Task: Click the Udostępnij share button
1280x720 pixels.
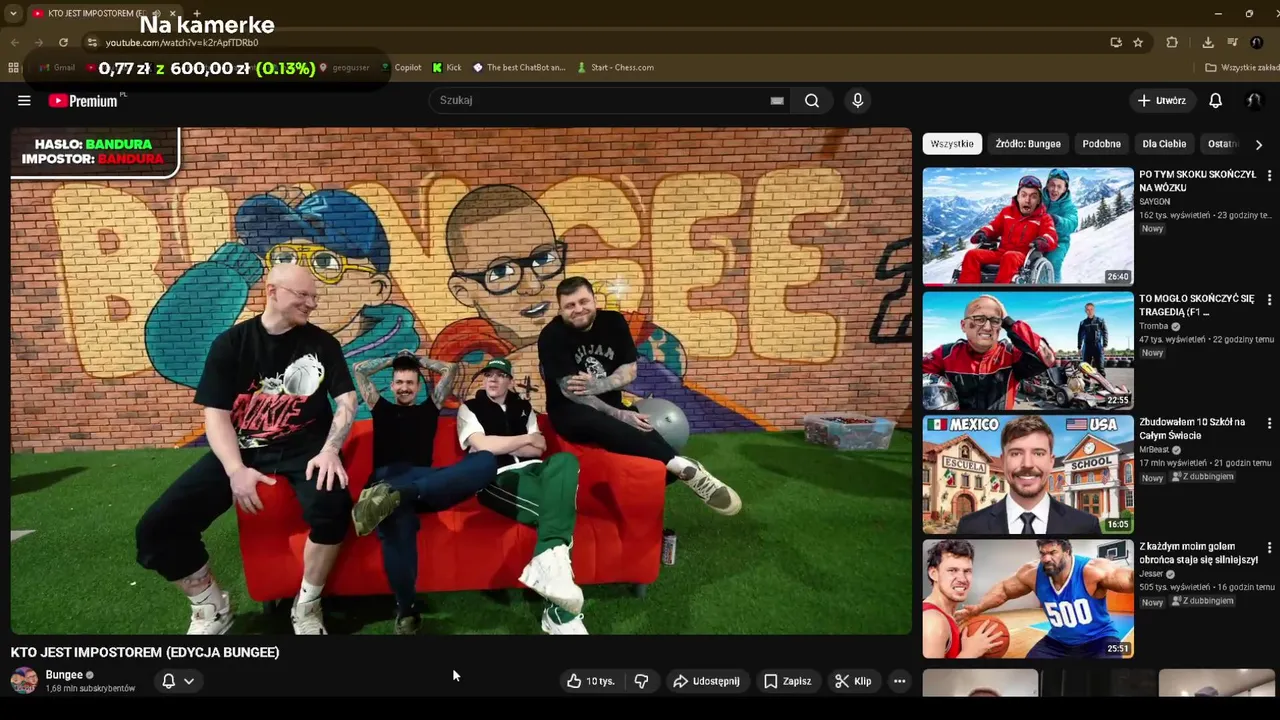Action: pos(706,681)
